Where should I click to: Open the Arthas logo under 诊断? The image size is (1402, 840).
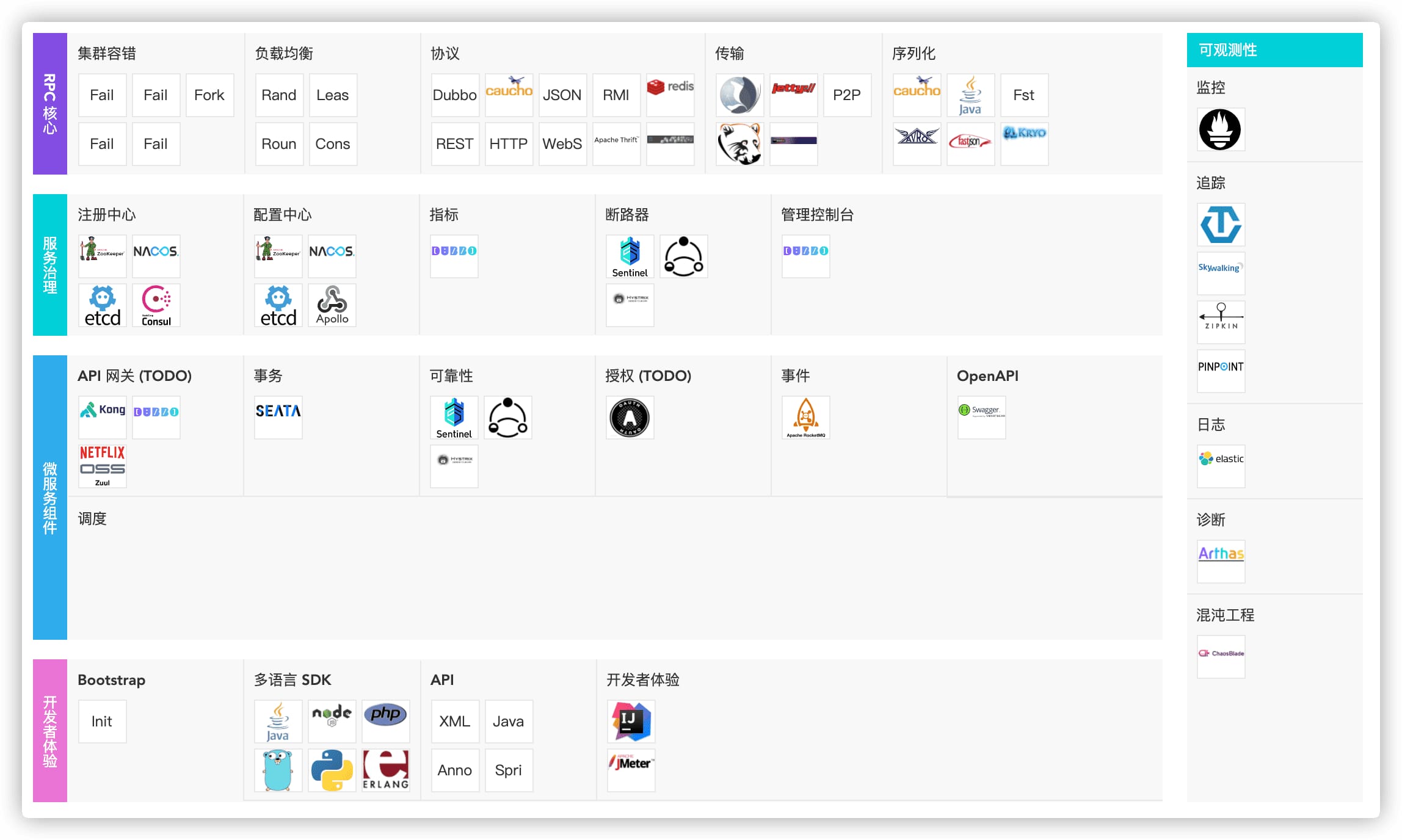[1221, 562]
